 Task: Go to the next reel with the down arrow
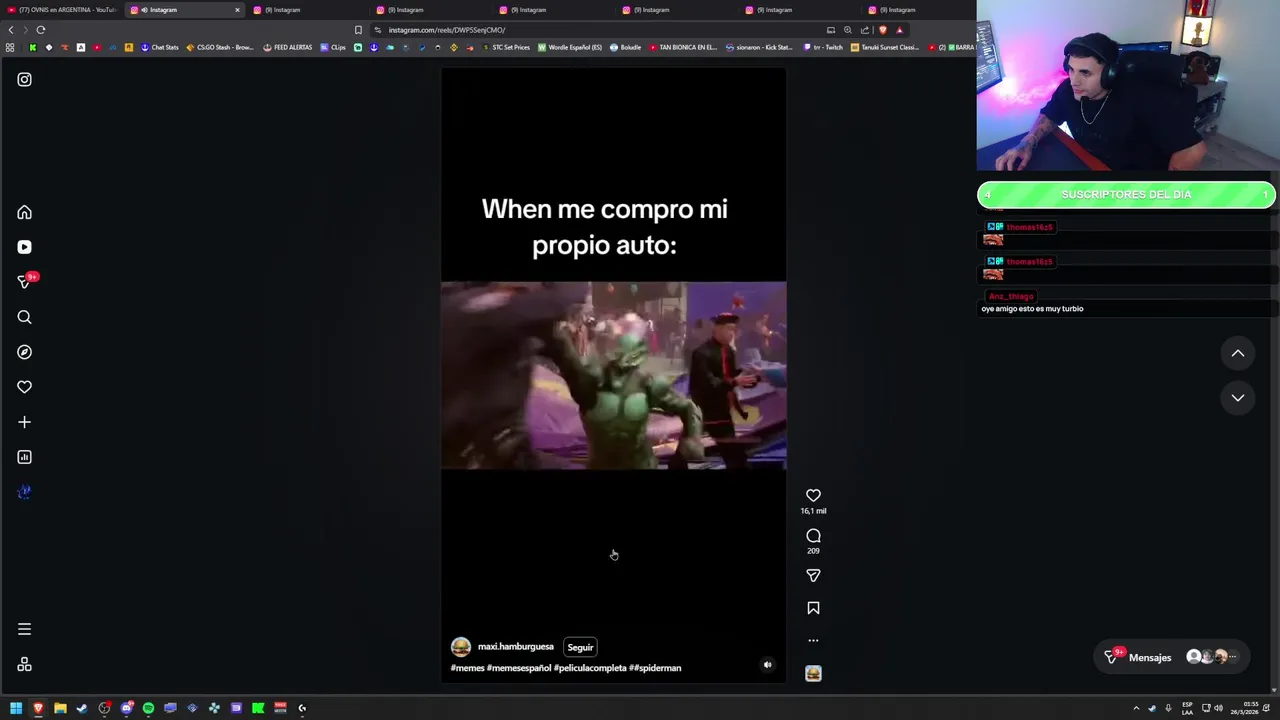point(1237,397)
